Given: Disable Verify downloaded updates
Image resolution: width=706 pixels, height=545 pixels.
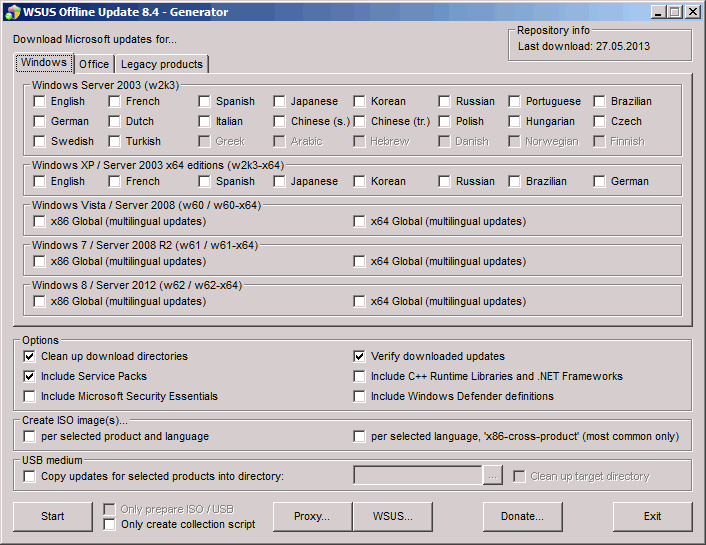Looking at the screenshot, I should point(359,356).
